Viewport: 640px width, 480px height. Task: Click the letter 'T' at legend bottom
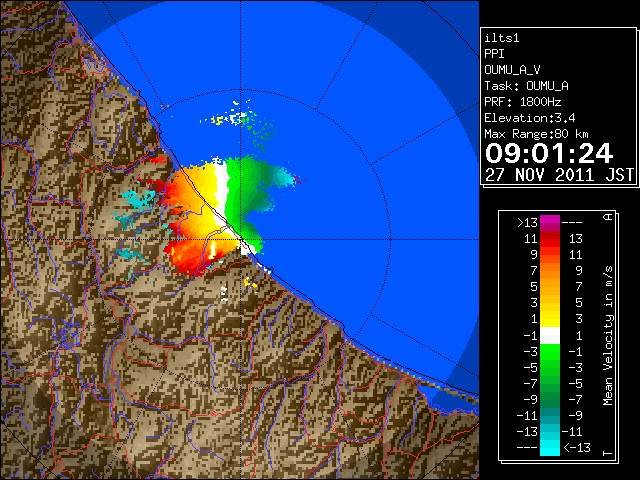click(x=608, y=453)
